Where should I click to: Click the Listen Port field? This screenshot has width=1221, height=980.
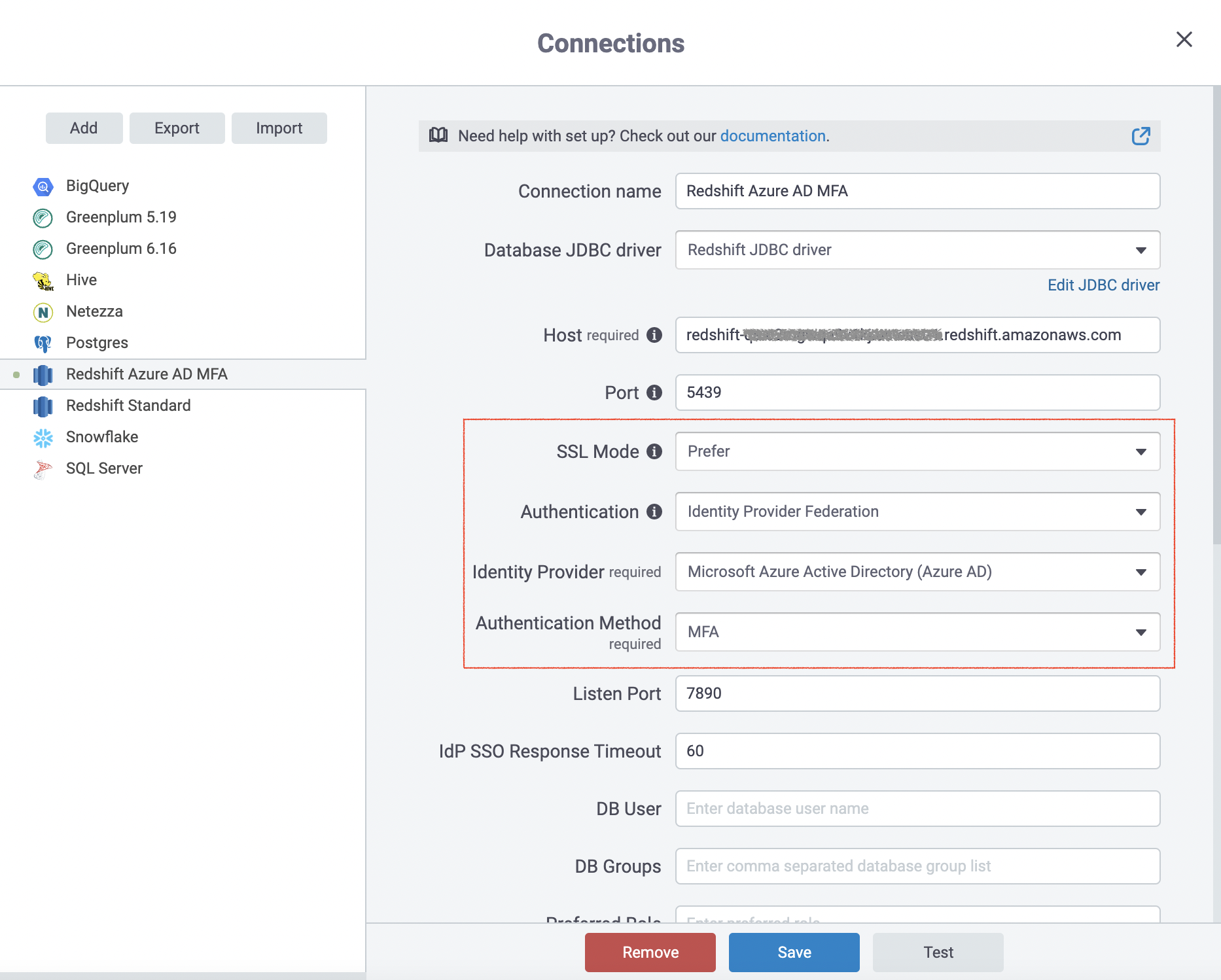point(917,693)
